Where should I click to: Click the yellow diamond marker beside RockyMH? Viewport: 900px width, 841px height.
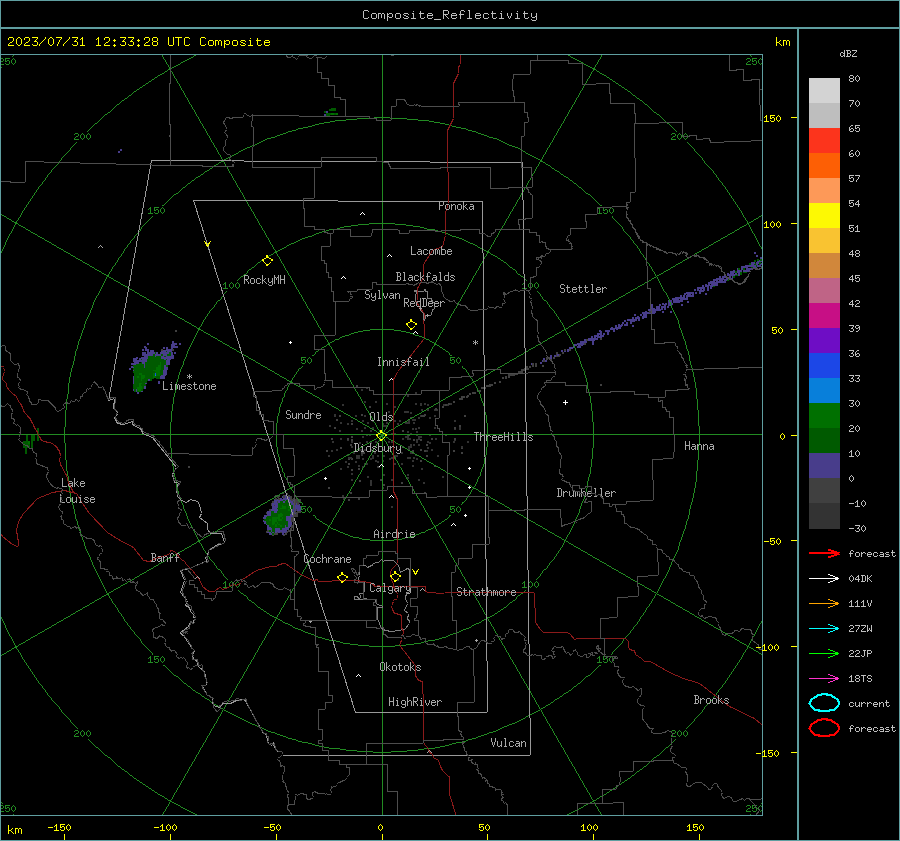point(267,261)
